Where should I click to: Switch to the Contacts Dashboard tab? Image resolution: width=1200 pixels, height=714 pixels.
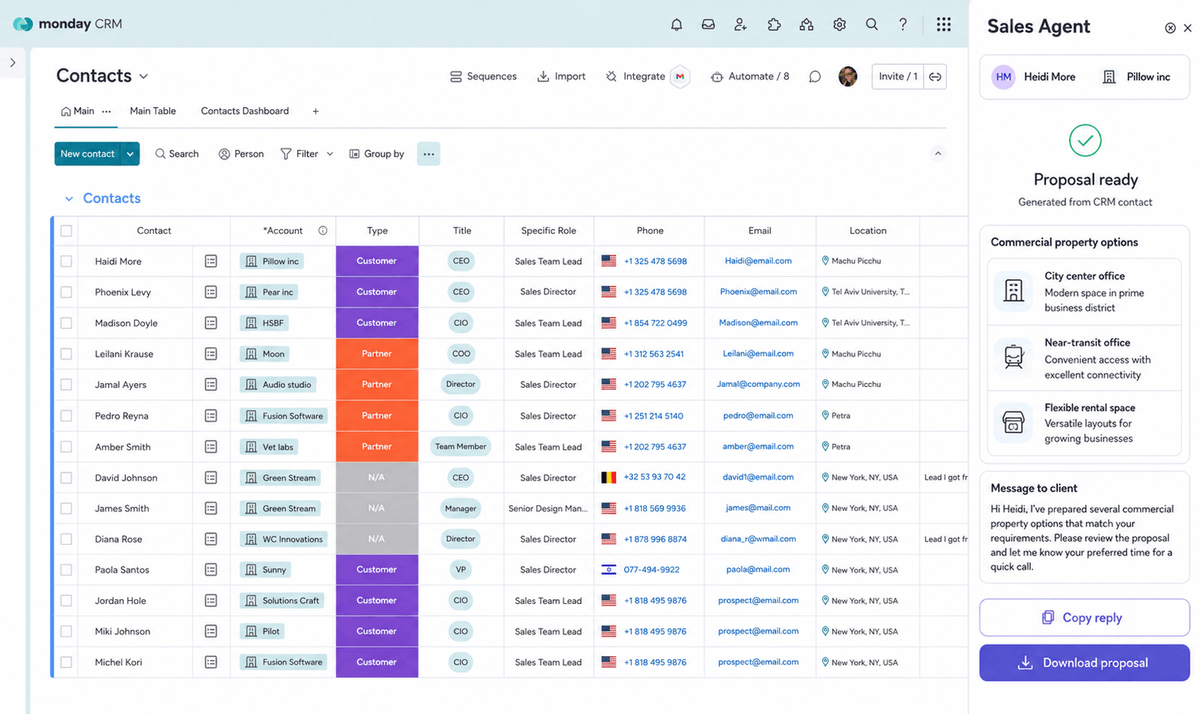(x=245, y=111)
